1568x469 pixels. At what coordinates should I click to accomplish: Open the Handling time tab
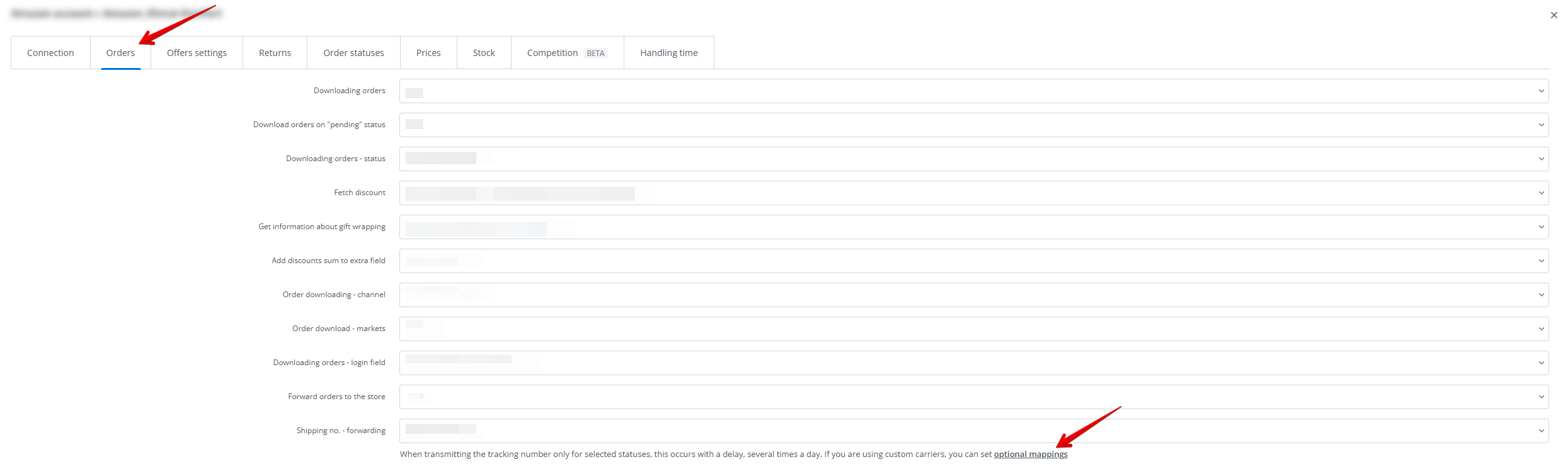coord(668,53)
